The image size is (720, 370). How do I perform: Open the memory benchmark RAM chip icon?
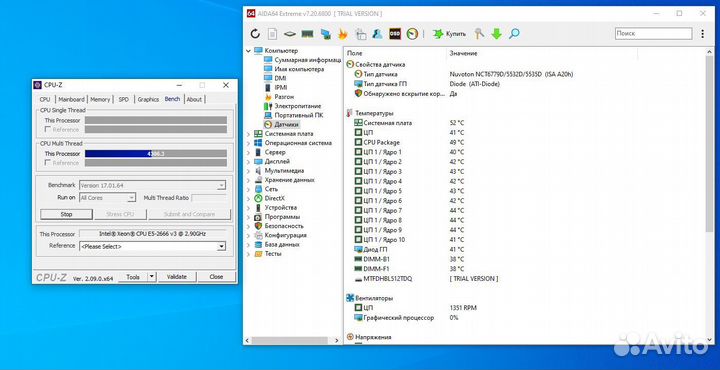coord(307,34)
